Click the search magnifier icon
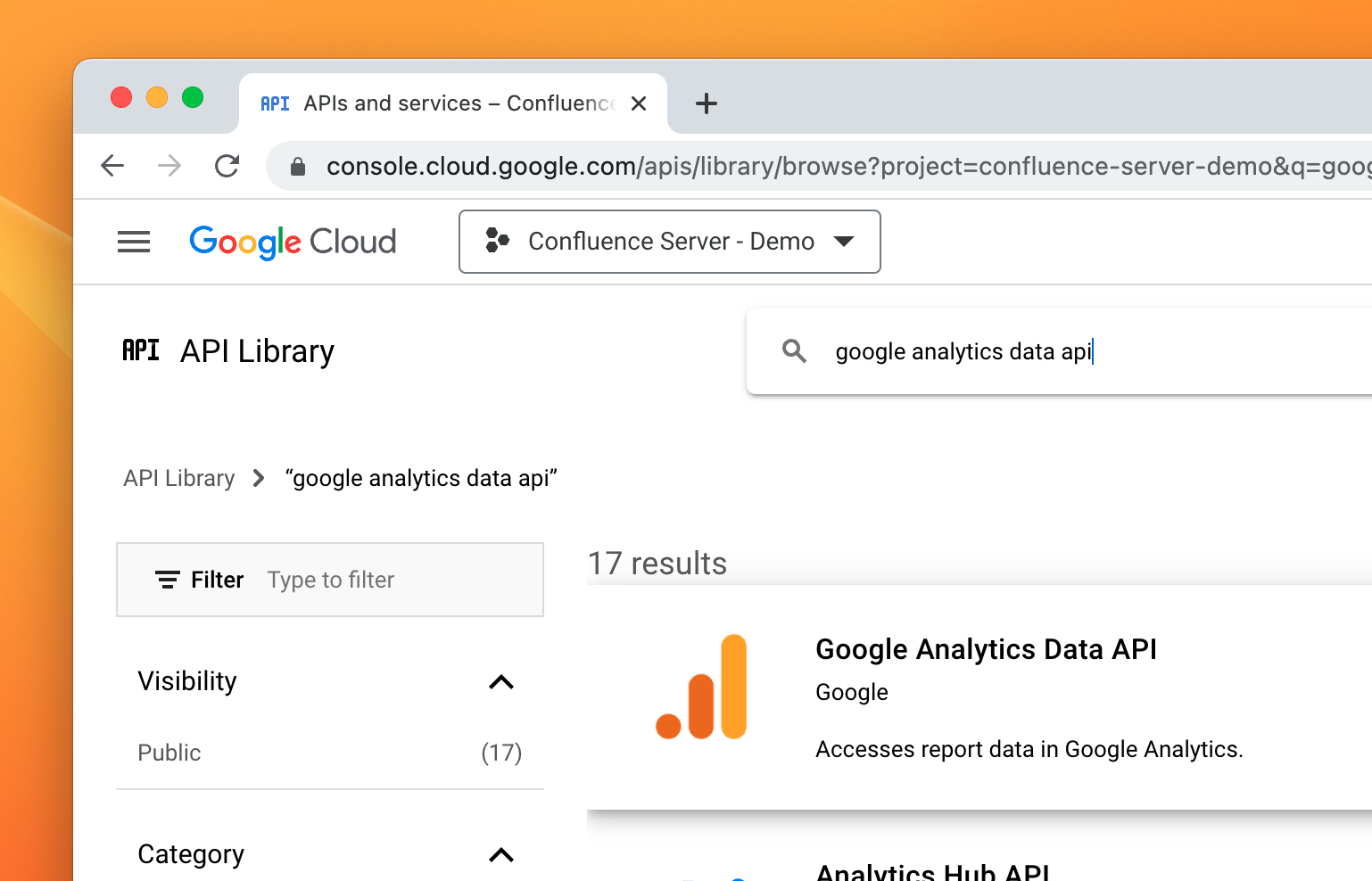1372x881 pixels. pyautogui.click(x=794, y=351)
